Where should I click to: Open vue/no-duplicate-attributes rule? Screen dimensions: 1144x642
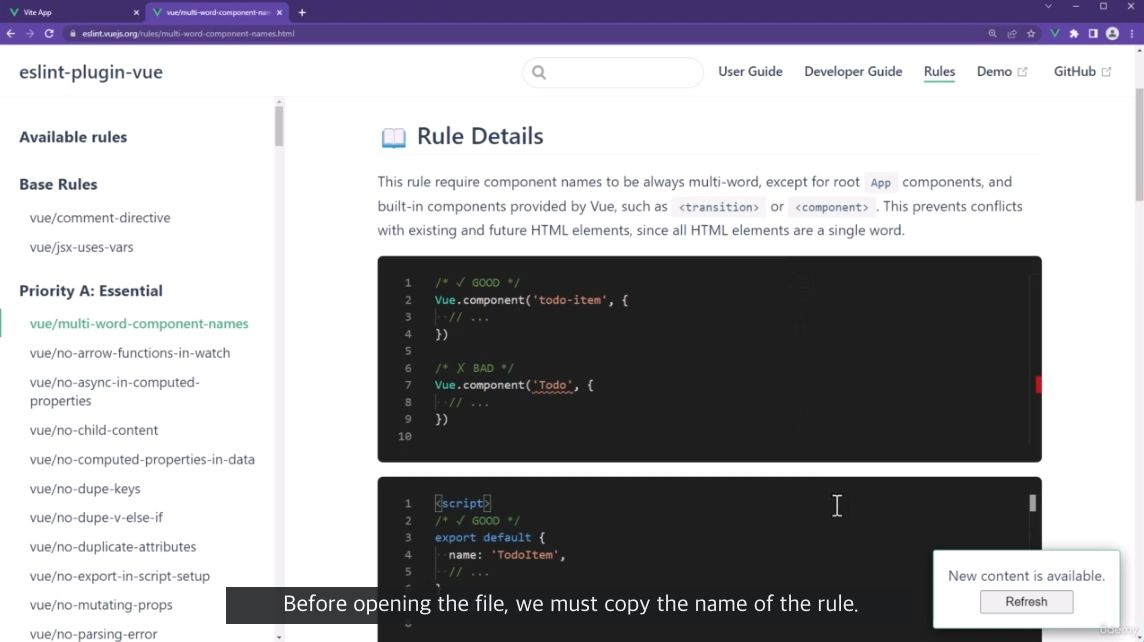(113, 546)
